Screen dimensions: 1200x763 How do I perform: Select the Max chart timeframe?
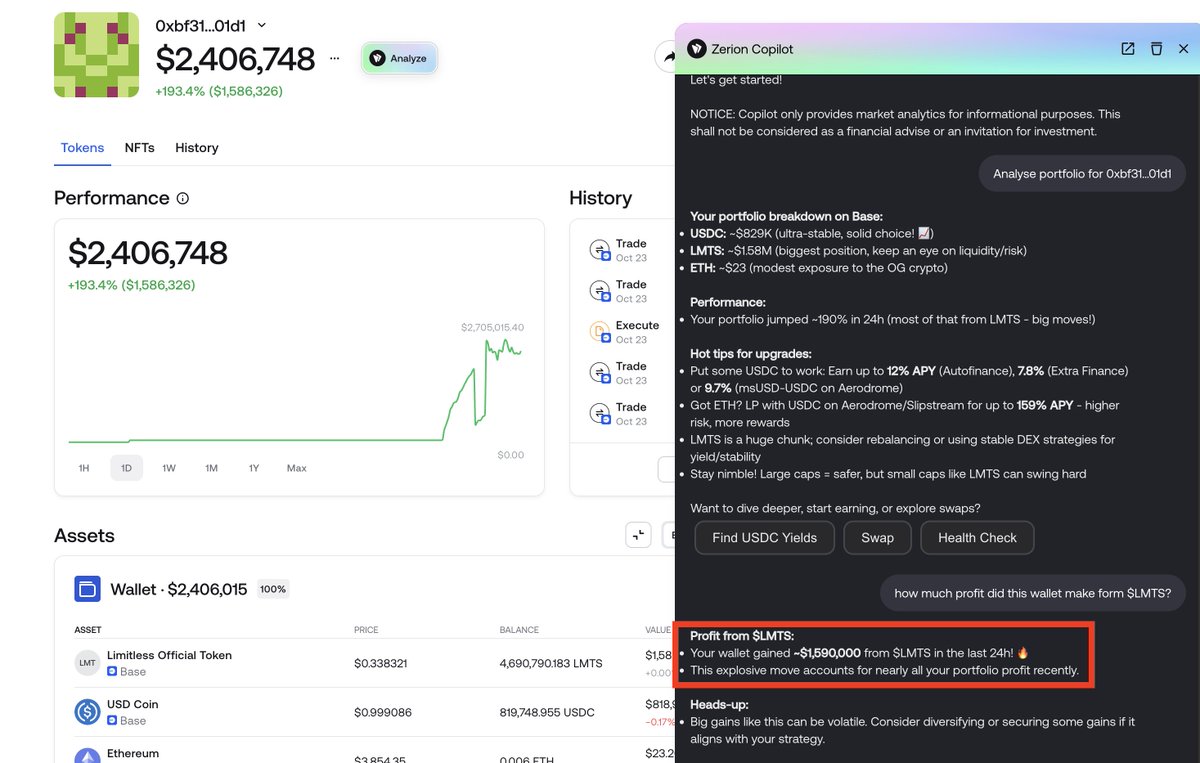[x=296, y=468]
